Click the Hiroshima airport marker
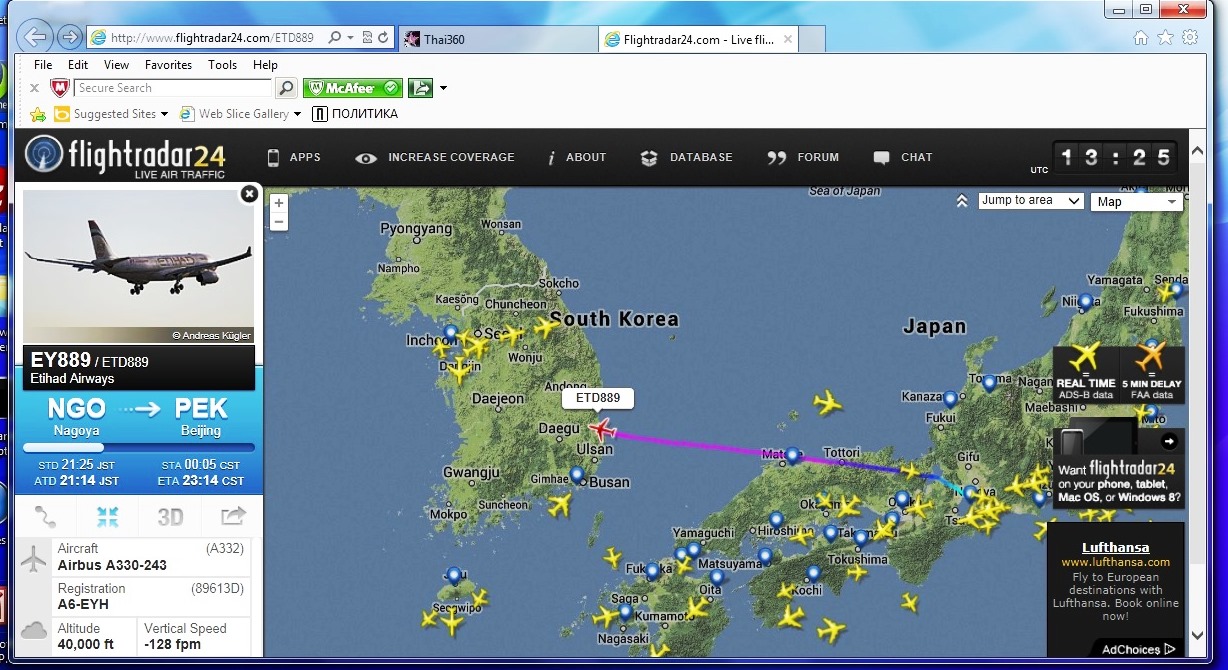Screen dimensions: 1228x670 [x=776, y=521]
